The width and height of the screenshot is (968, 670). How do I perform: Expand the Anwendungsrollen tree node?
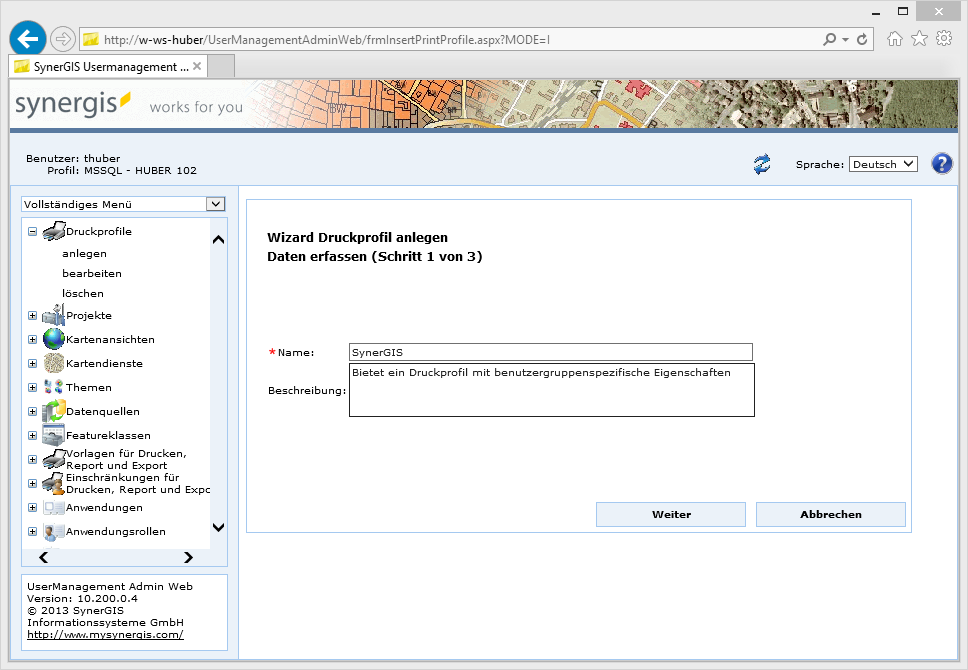32,532
